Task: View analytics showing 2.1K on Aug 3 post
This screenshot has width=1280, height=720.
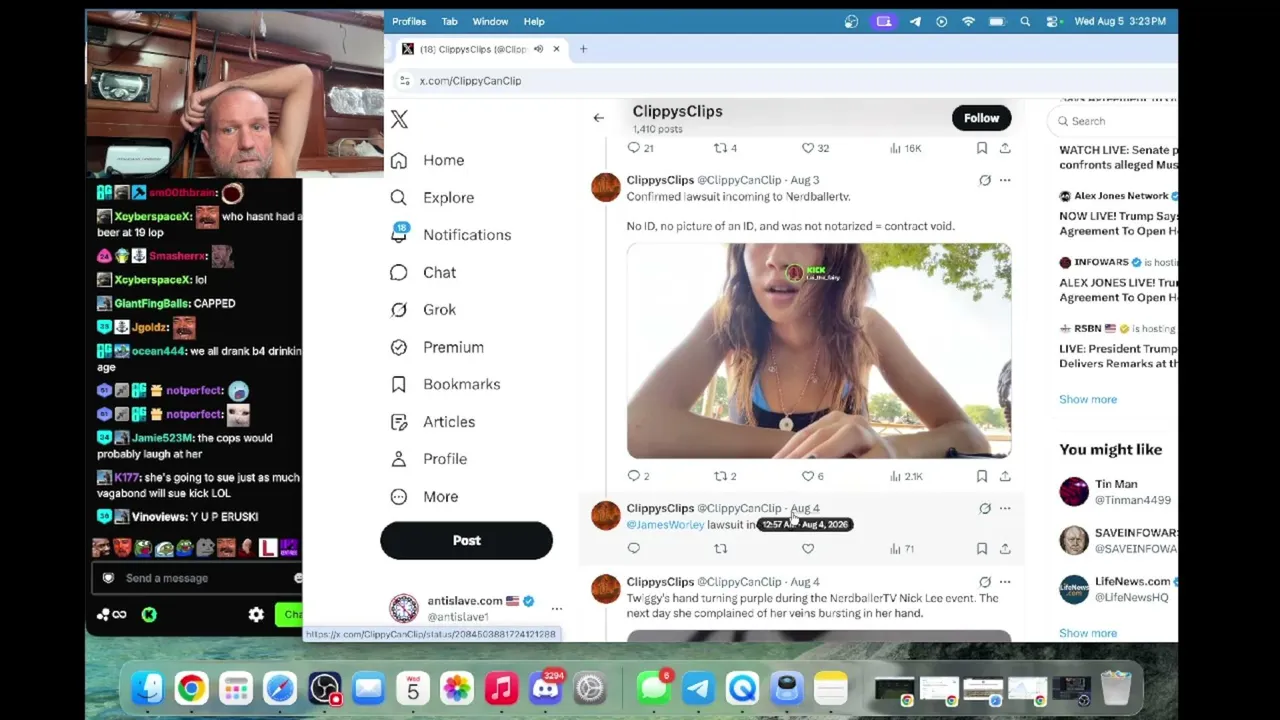Action: click(x=905, y=476)
